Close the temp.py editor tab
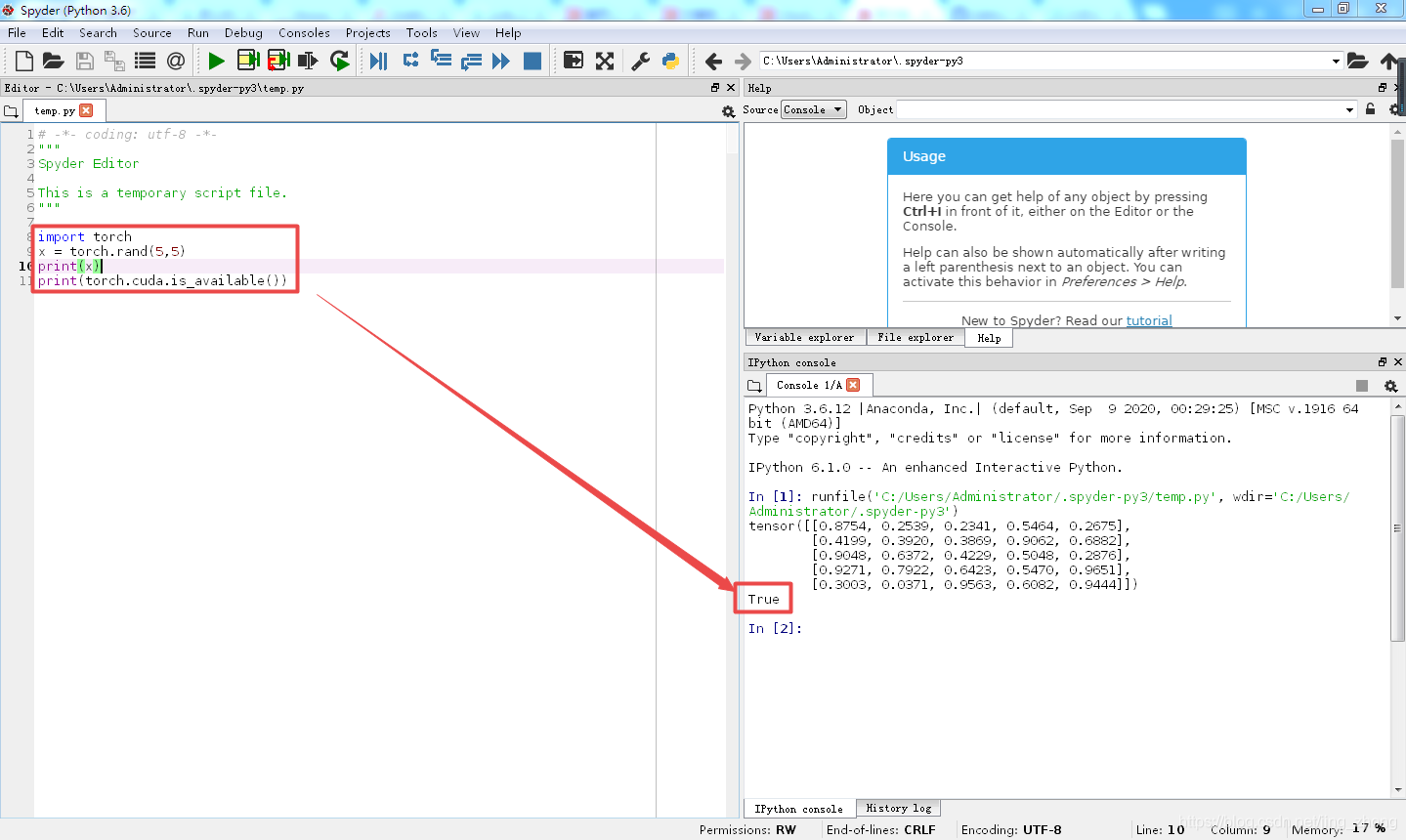 [86, 110]
